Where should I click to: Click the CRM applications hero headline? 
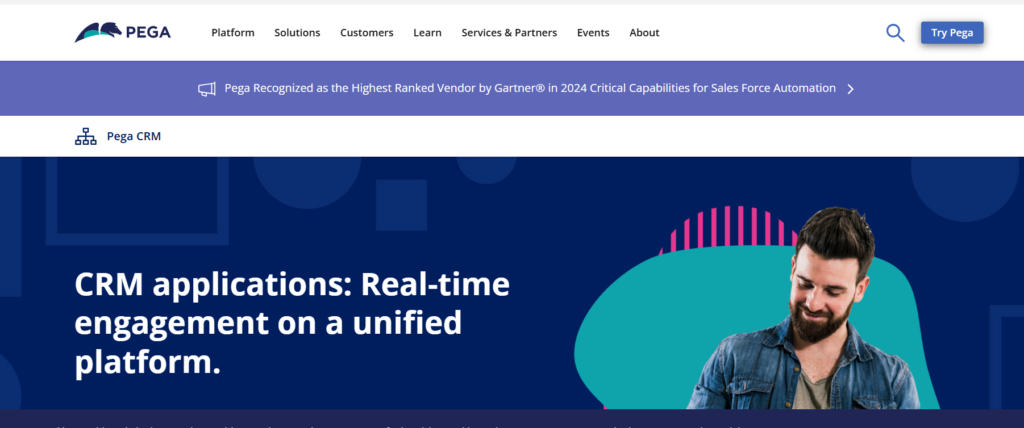coord(292,323)
